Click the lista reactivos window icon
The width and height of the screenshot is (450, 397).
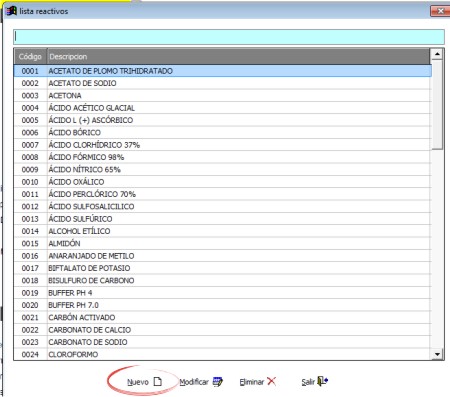click(11, 11)
